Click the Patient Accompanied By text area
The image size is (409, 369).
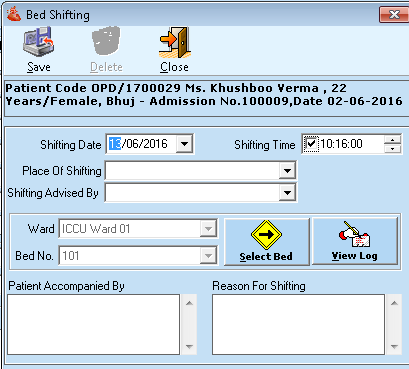pyautogui.click(x=94, y=324)
